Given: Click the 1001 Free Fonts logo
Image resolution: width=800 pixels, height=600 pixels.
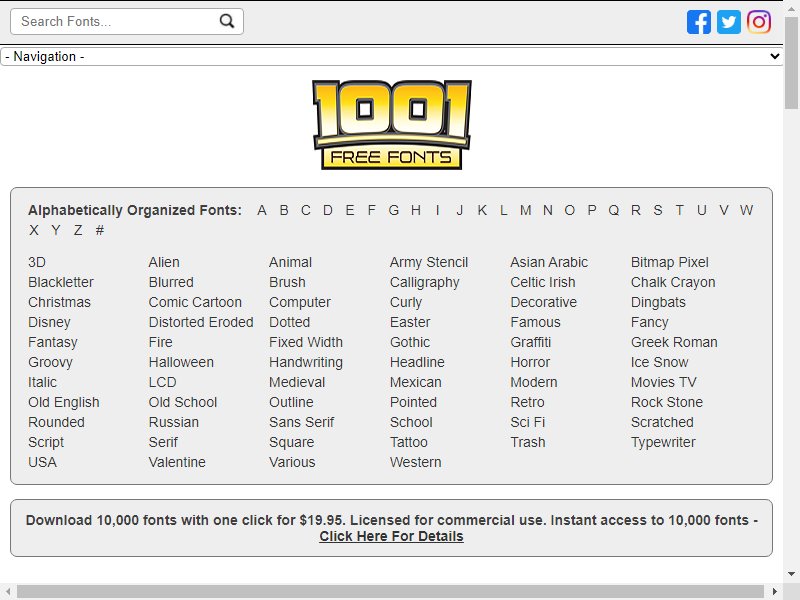Looking at the screenshot, I should tap(392, 125).
